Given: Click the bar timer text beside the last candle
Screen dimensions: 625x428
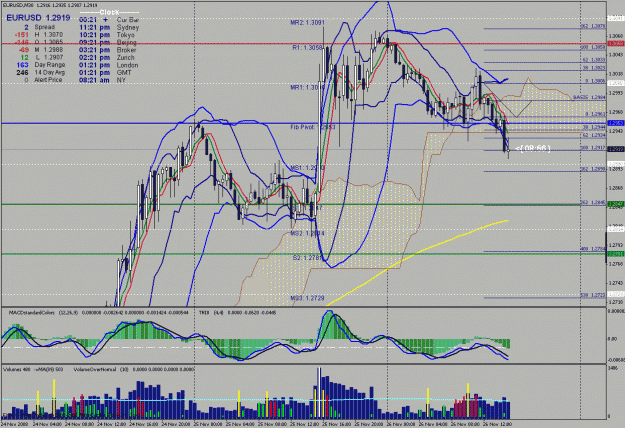Looking at the screenshot, I should [x=533, y=148].
